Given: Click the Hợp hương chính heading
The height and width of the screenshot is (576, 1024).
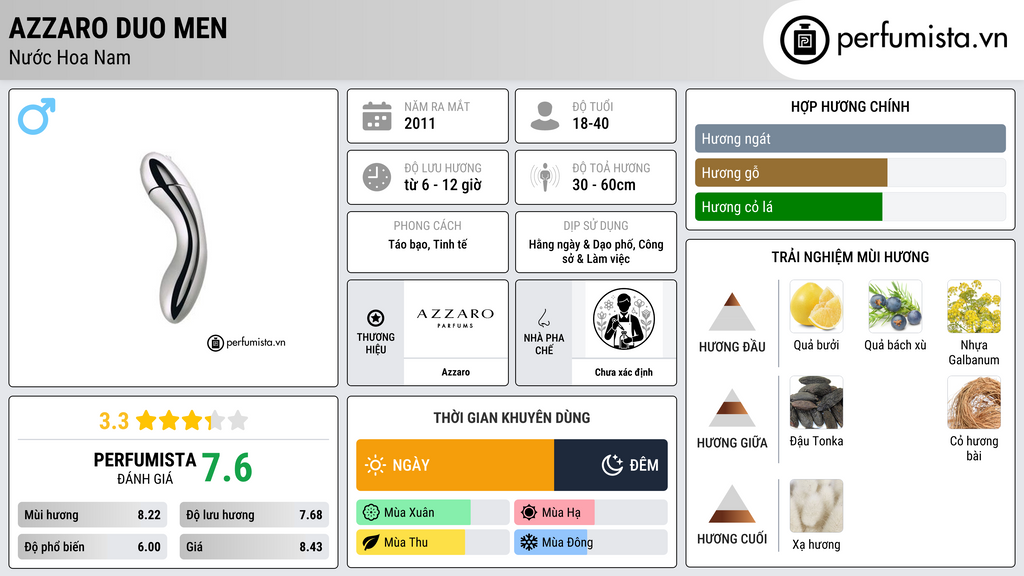Looking at the screenshot, I should coord(850,106).
